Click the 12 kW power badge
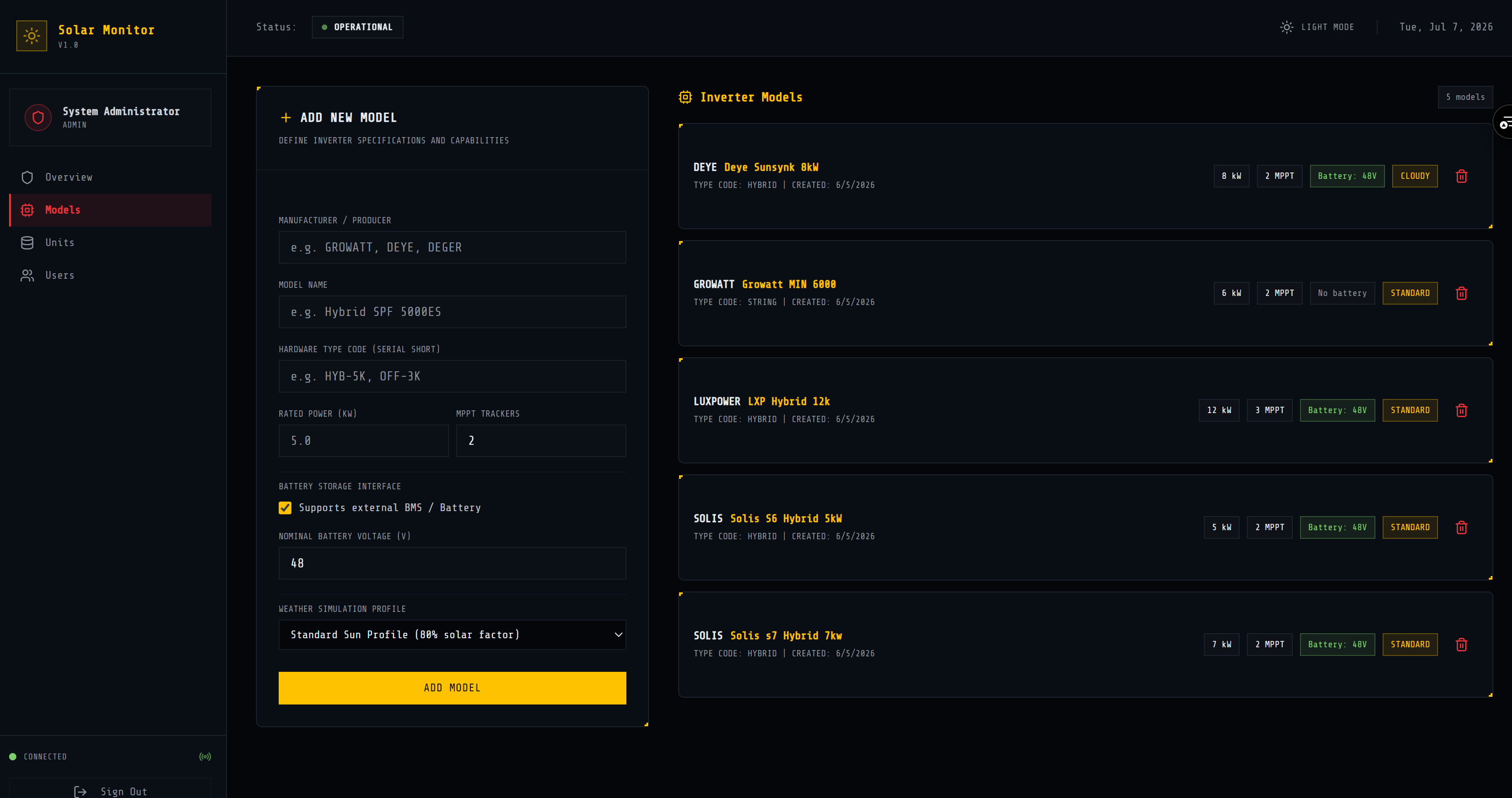 [1219, 410]
